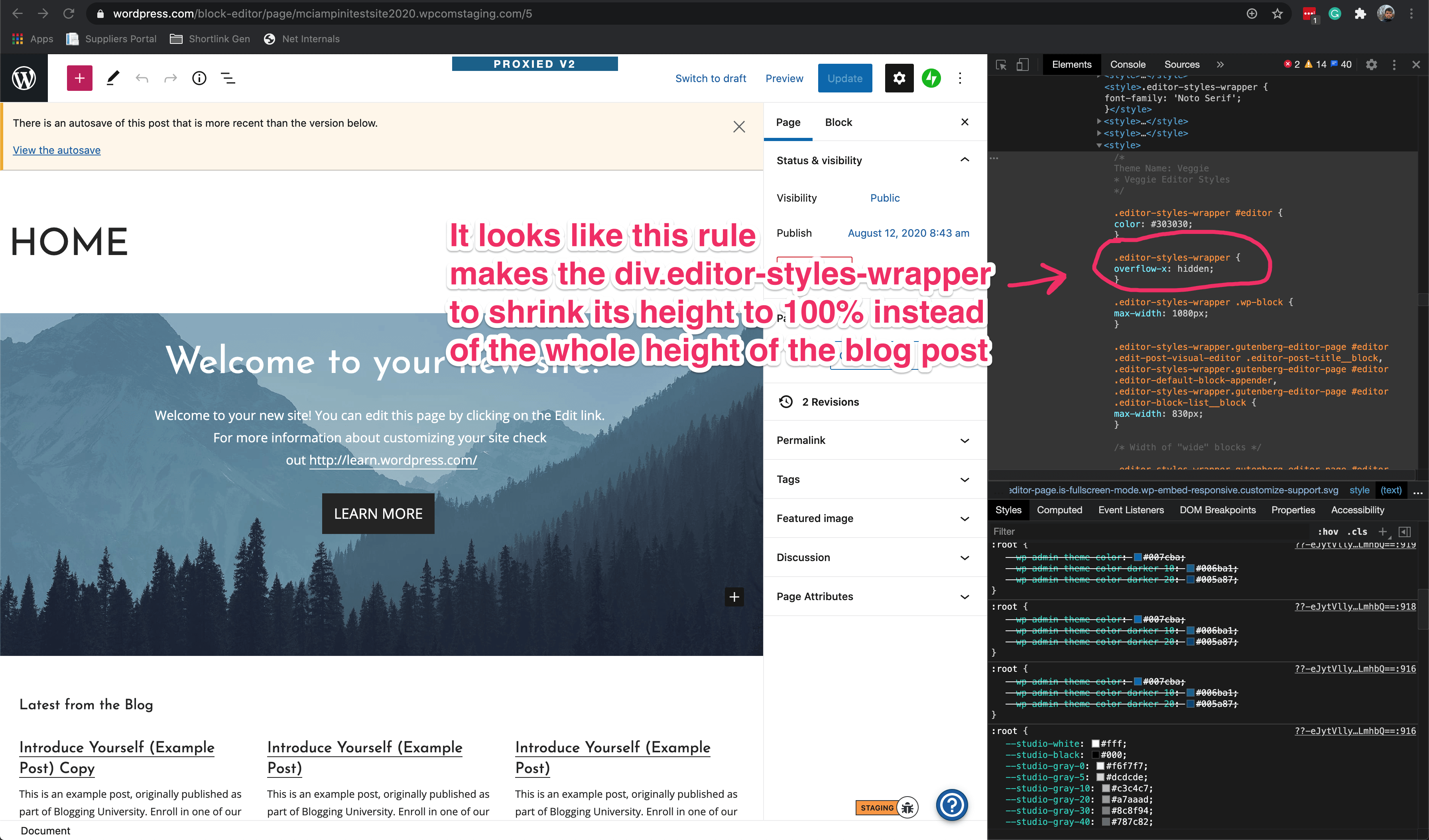Expand the Discussion panel
The image size is (1429, 840).
tap(964, 558)
